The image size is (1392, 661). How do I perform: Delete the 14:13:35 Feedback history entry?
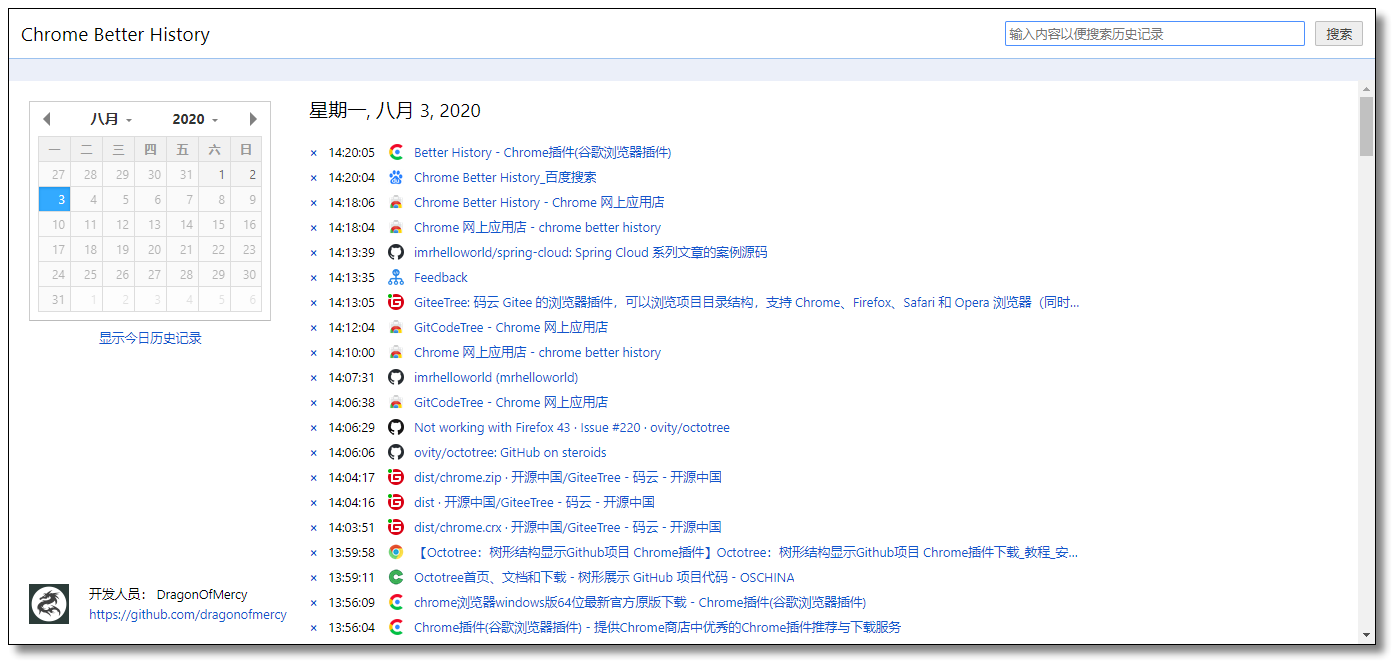(313, 278)
